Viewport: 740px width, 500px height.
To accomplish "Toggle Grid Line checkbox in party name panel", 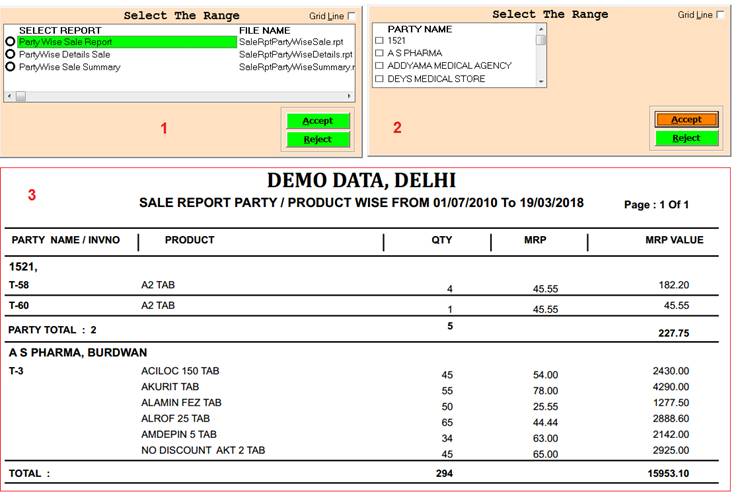I will pyautogui.click(x=721, y=15).
